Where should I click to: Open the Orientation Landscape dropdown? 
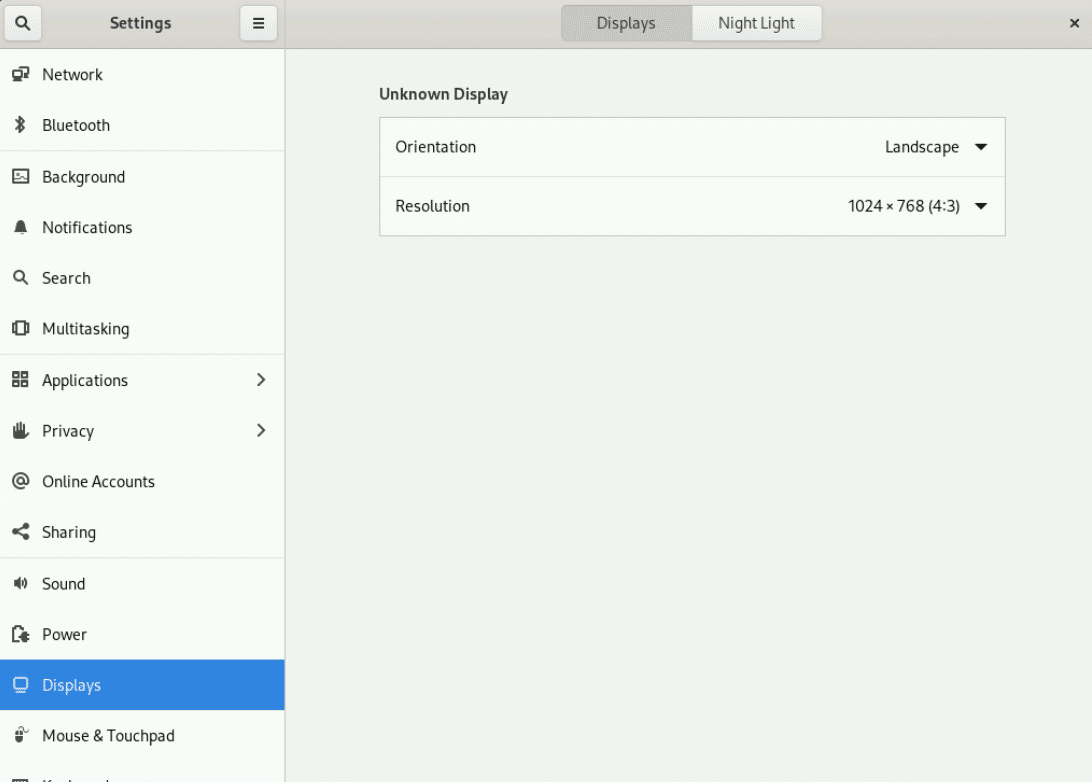pos(935,147)
